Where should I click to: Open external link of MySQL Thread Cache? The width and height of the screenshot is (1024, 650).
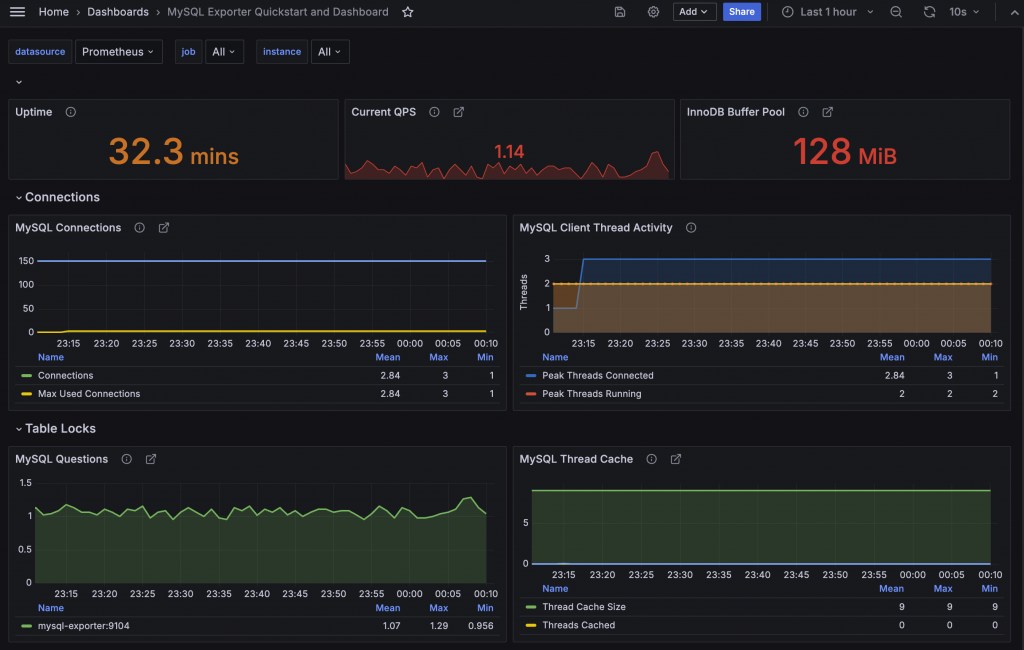[x=676, y=459]
